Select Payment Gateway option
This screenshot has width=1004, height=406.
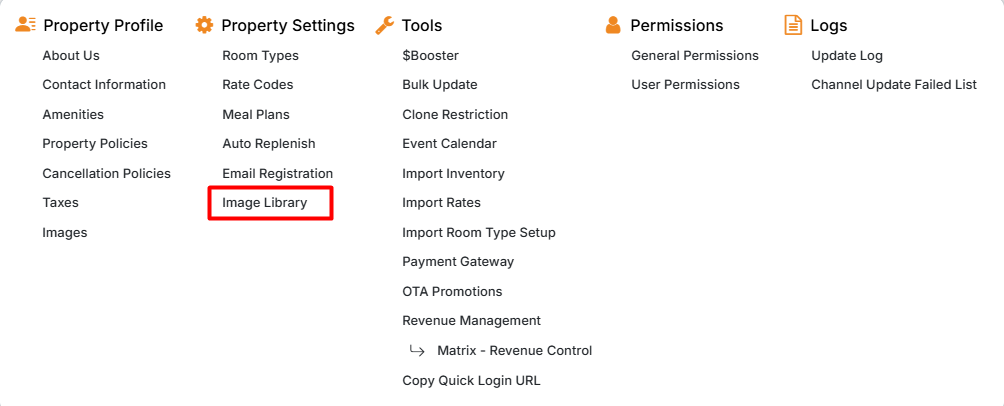458,262
